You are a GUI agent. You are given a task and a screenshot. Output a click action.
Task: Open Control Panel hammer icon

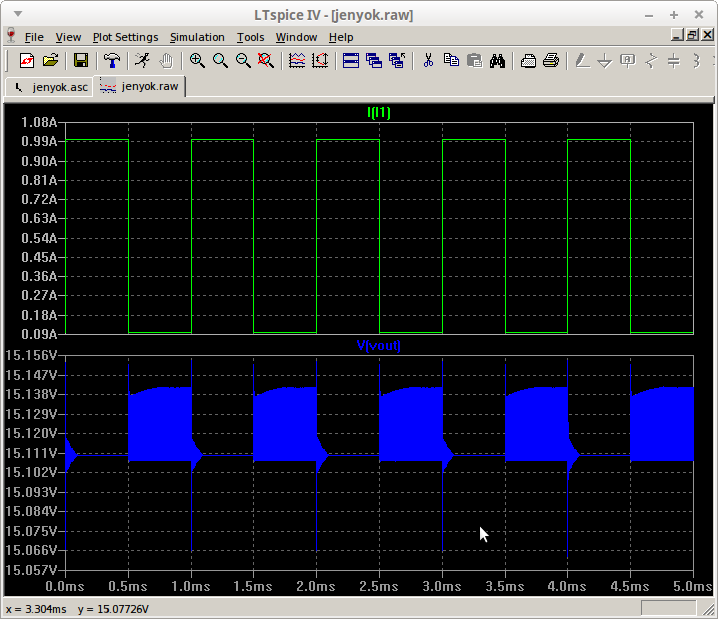point(112,60)
